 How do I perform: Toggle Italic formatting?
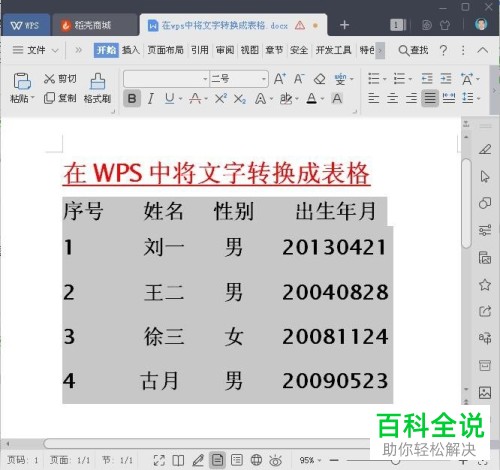coord(151,99)
